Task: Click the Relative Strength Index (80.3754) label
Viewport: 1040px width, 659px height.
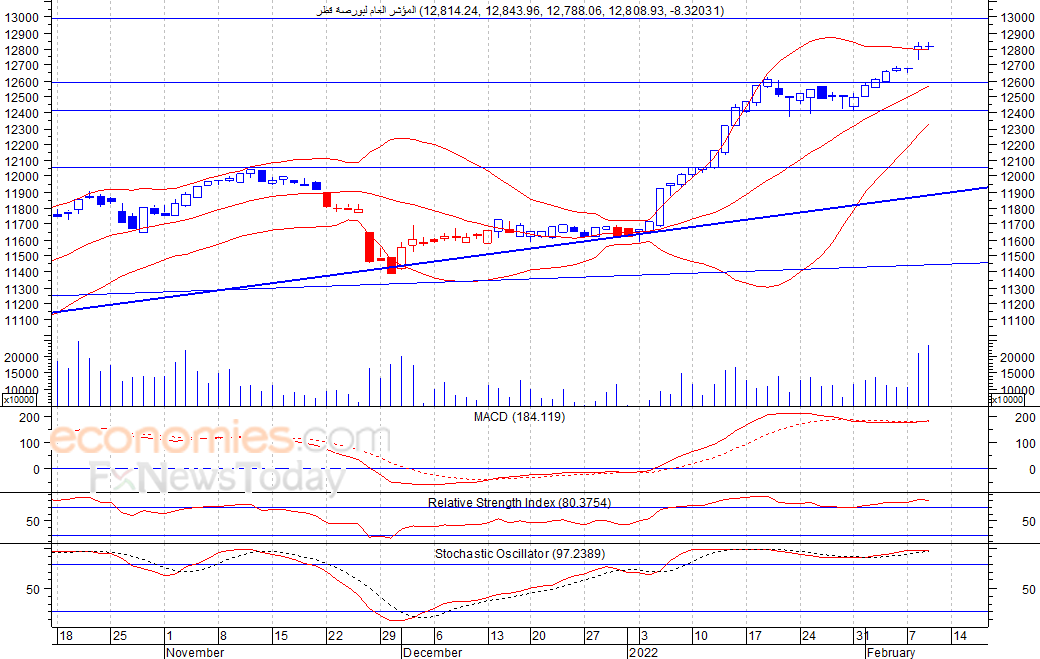Action: 519,503
